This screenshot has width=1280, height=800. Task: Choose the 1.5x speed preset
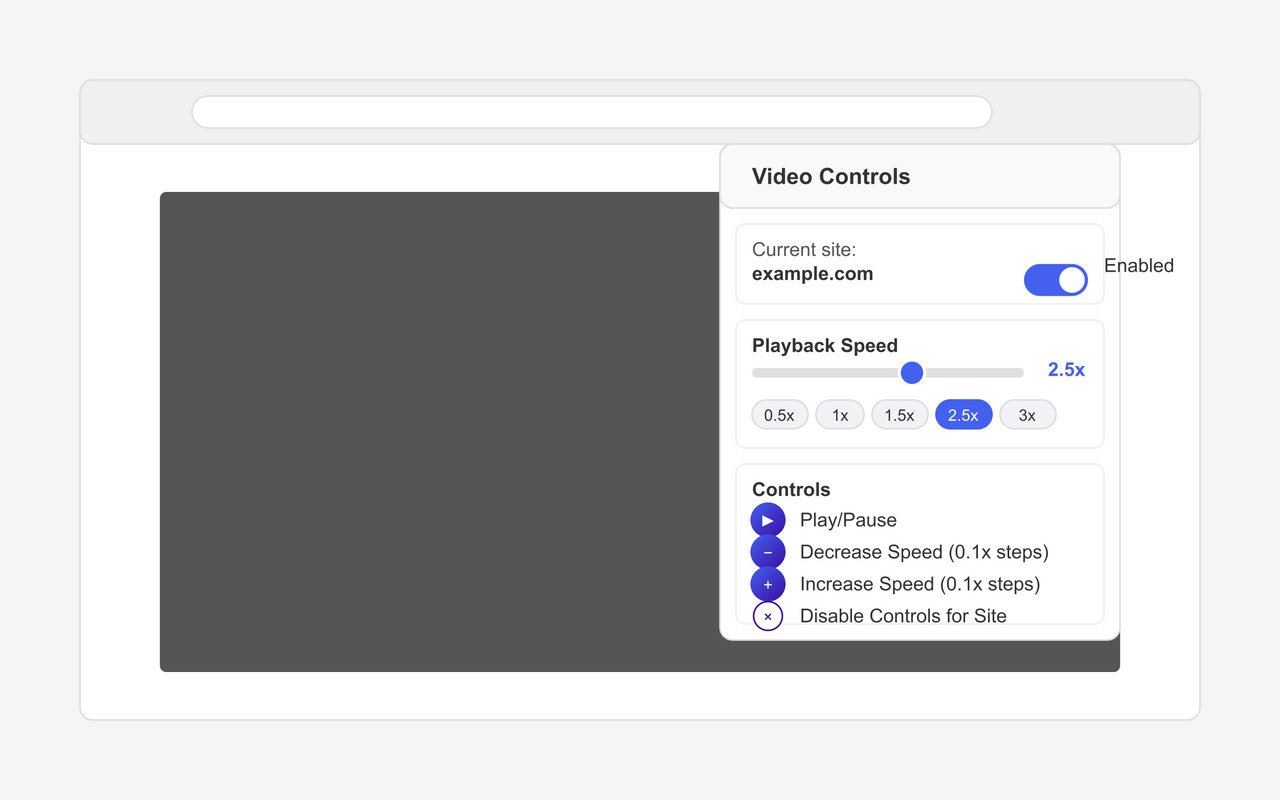tap(899, 415)
